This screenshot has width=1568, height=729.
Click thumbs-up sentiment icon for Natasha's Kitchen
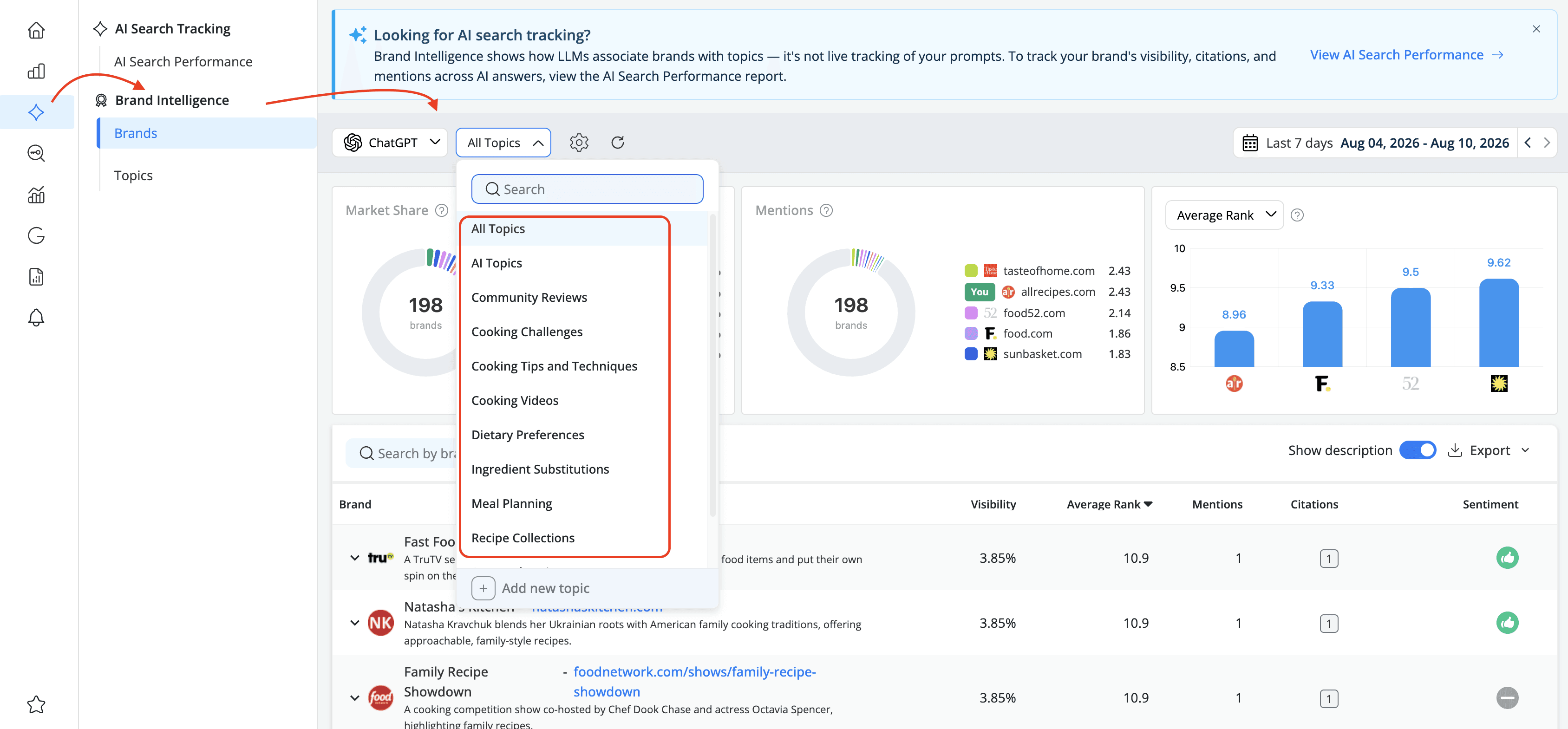[1507, 623]
